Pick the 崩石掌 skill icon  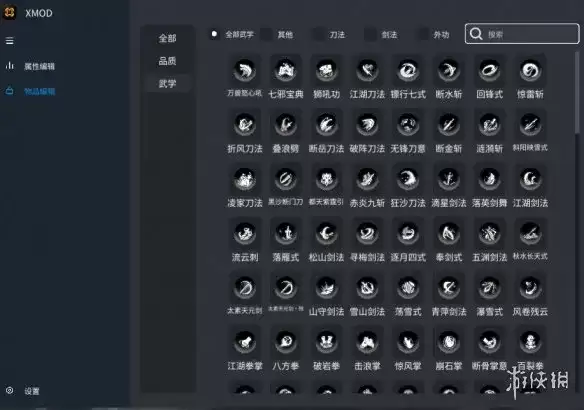pyautogui.click(x=449, y=342)
